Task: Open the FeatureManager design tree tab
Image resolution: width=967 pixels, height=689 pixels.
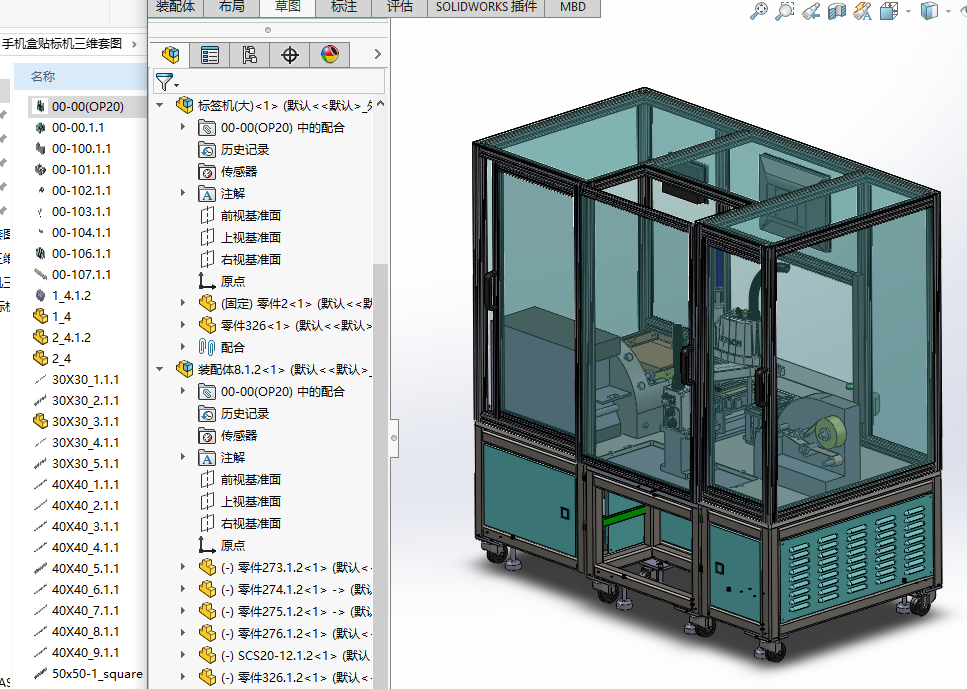Action: [x=171, y=55]
